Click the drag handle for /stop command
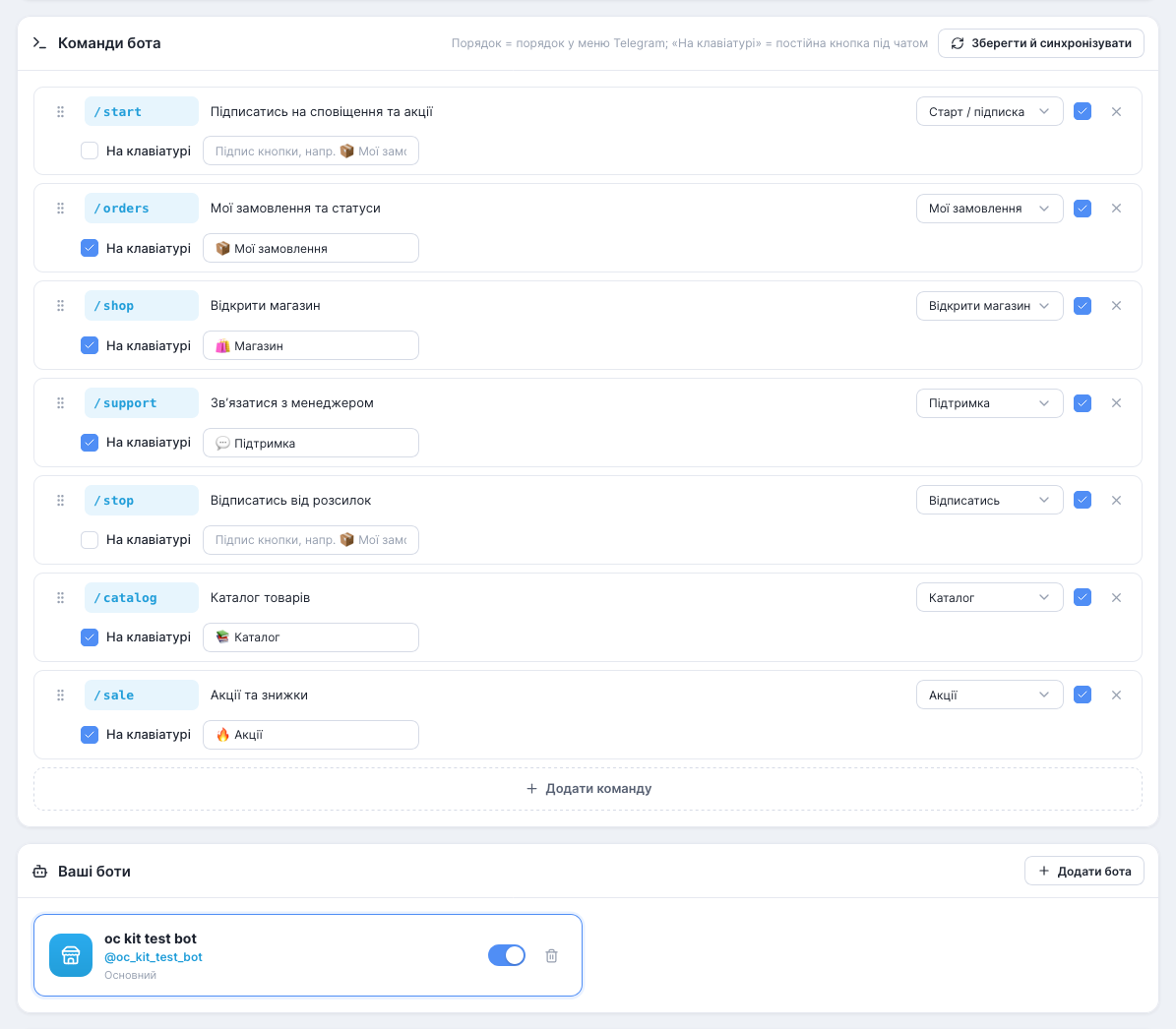This screenshot has width=1176, height=1029. (61, 501)
